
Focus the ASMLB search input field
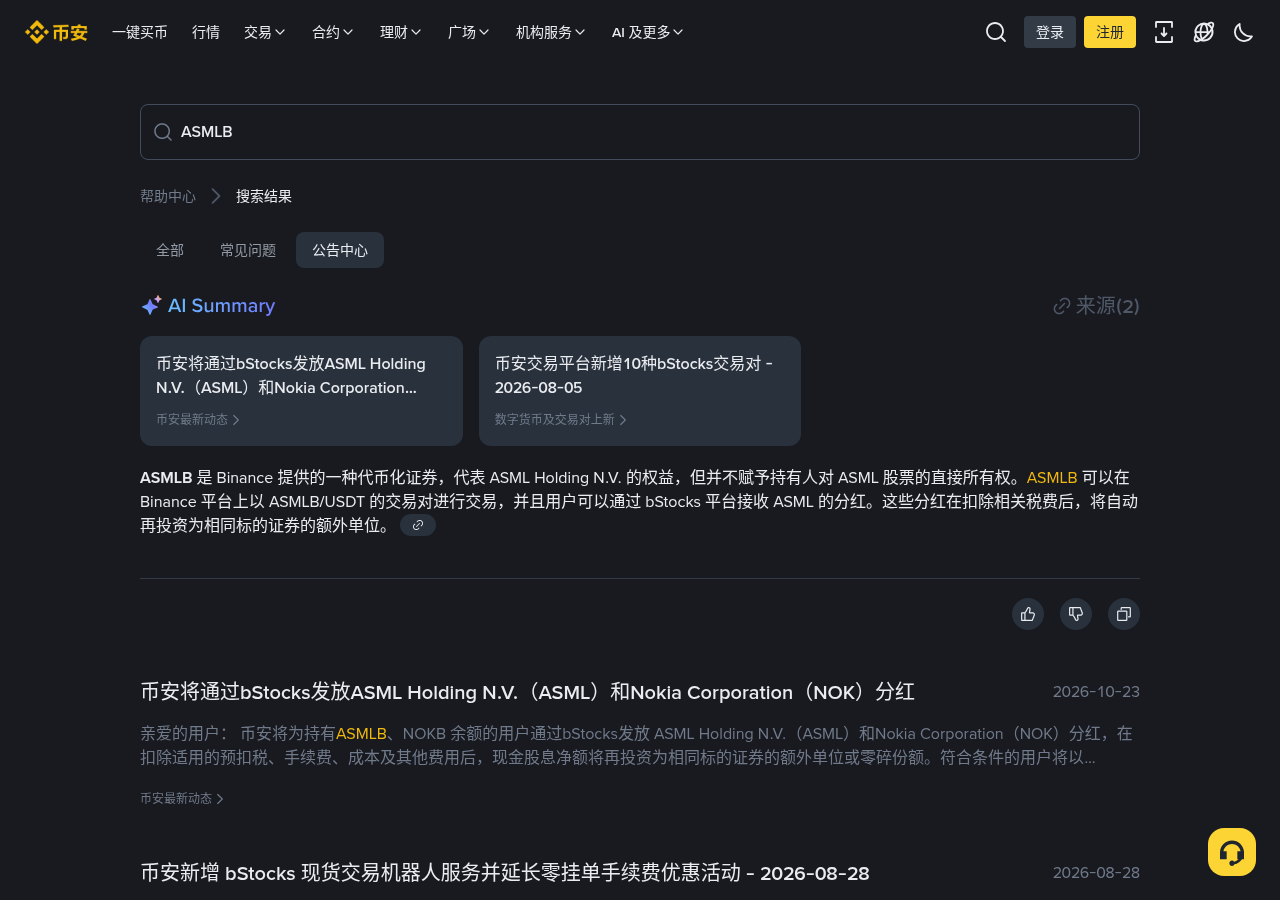(x=640, y=132)
